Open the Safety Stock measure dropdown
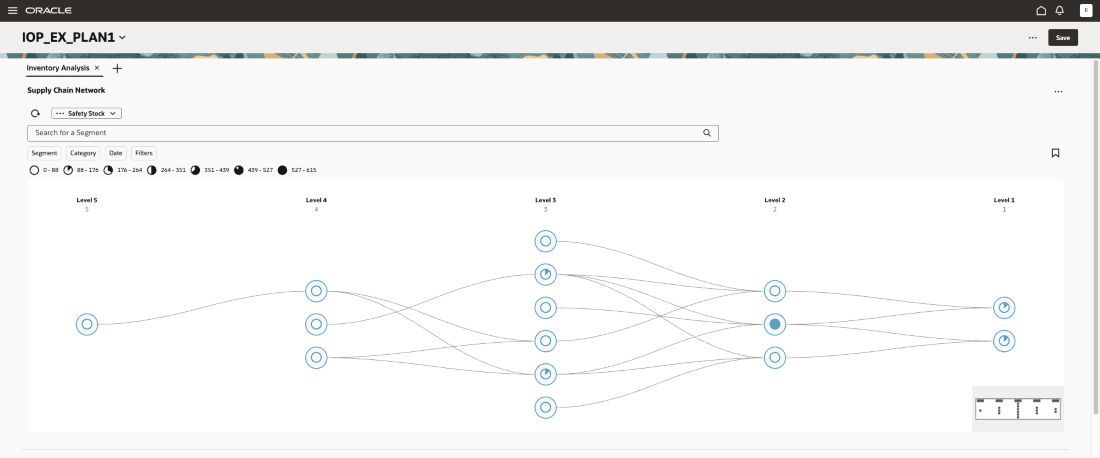 coord(87,113)
